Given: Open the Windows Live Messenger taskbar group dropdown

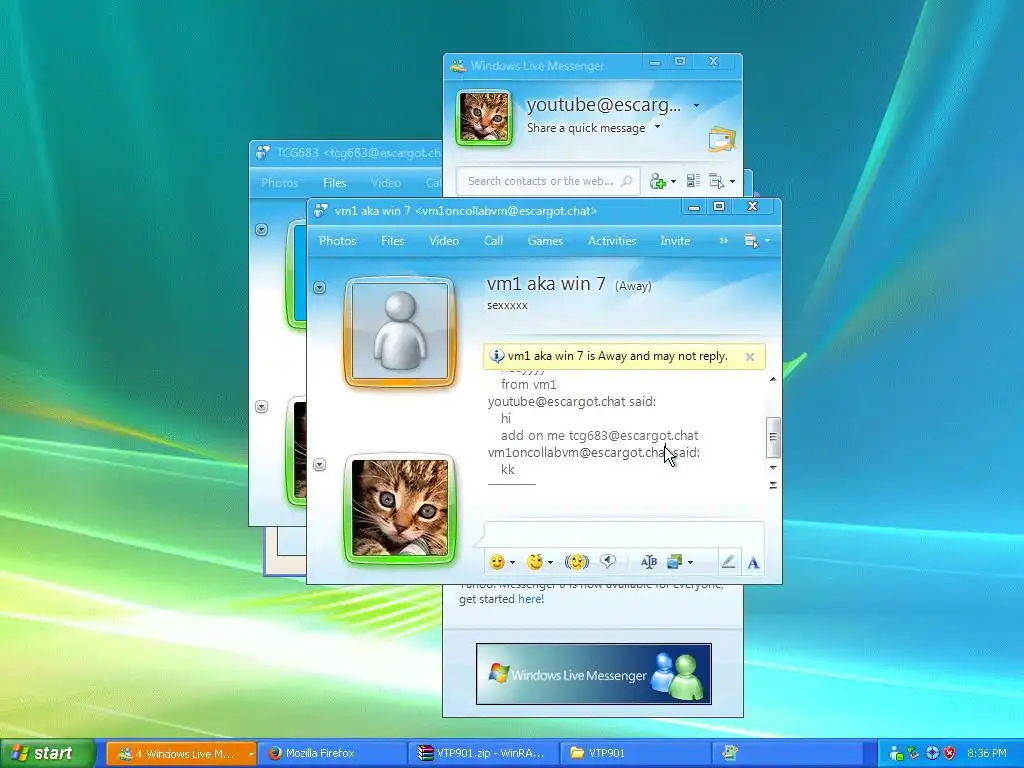Looking at the screenshot, I should pyautogui.click(x=250, y=754).
